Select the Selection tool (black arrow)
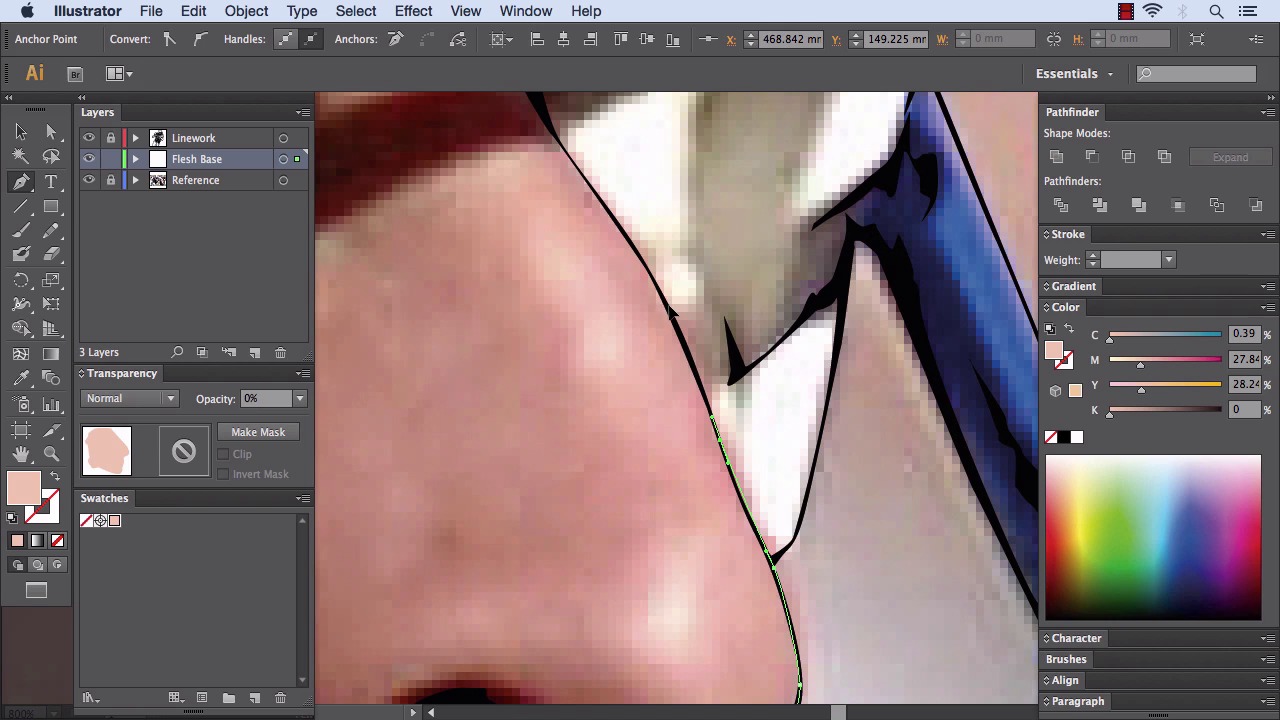 pos(21,132)
